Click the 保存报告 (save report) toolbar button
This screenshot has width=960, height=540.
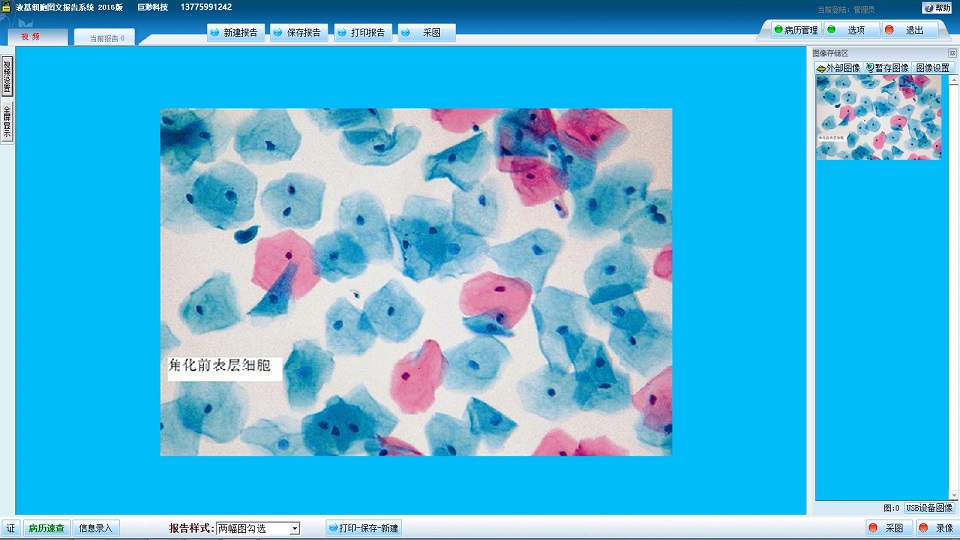299,32
